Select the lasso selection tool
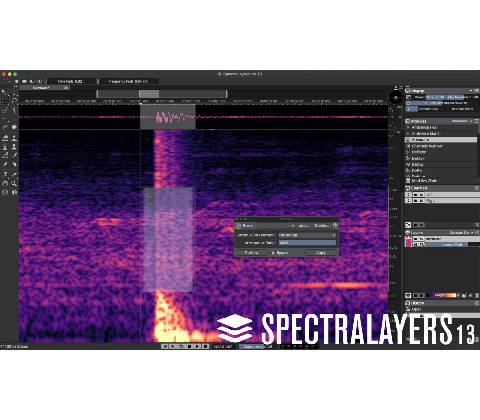 (14, 100)
